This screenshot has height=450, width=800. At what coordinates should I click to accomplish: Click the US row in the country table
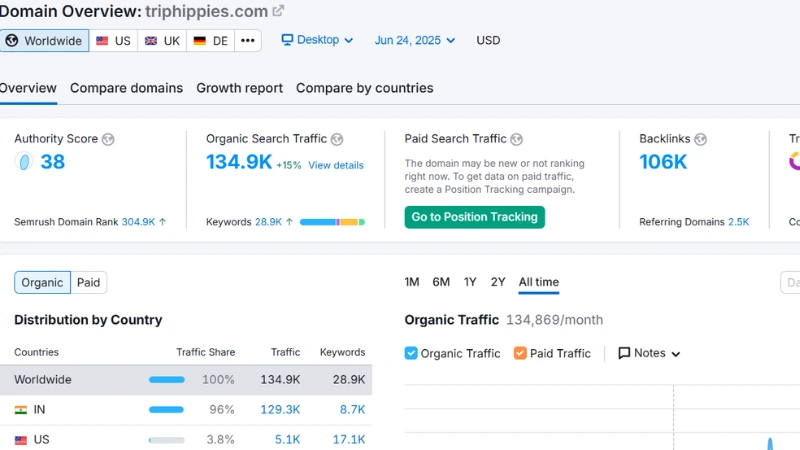coord(186,440)
